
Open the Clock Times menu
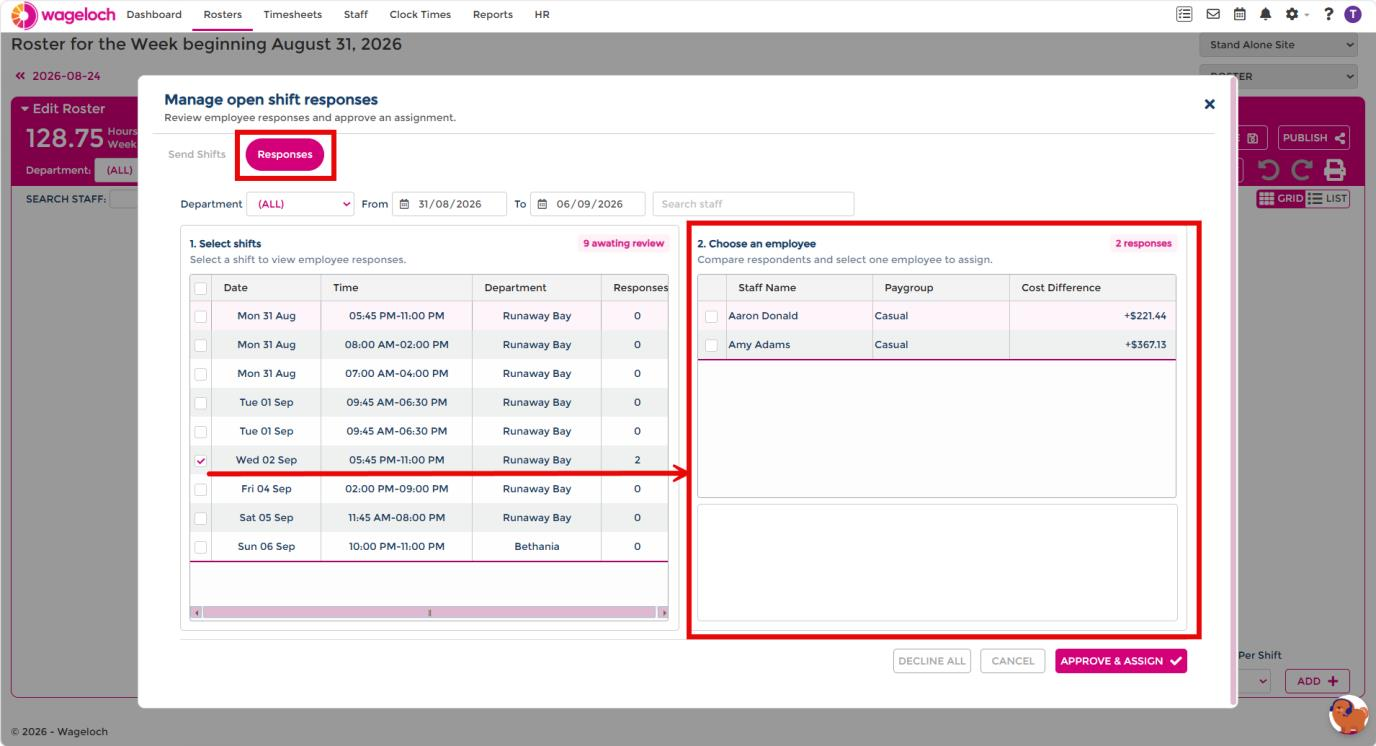(420, 14)
